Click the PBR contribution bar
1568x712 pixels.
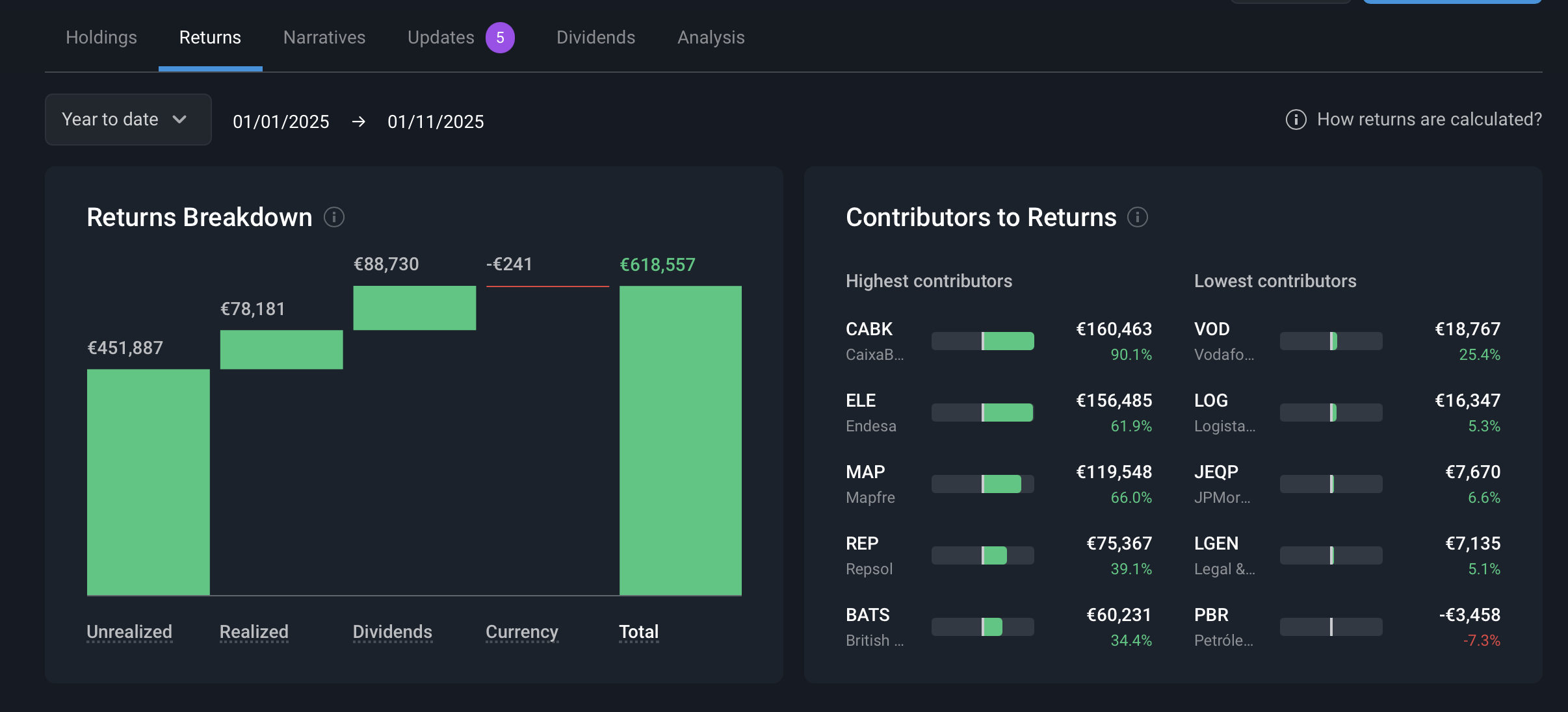1331,627
